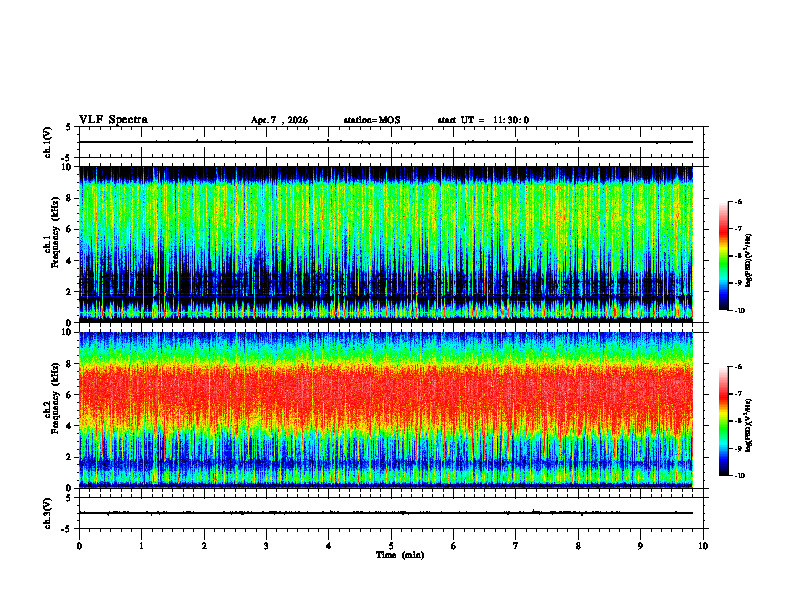Click the "-10" tick on ch.2 color bar
792x612 pixels.
click(x=740, y=476)
